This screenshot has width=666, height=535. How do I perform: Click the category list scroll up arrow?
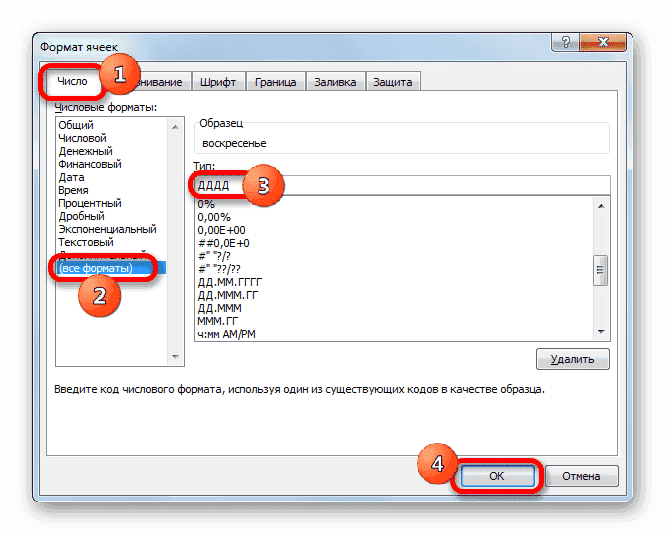pyautogui.click(x=175, y=127)
